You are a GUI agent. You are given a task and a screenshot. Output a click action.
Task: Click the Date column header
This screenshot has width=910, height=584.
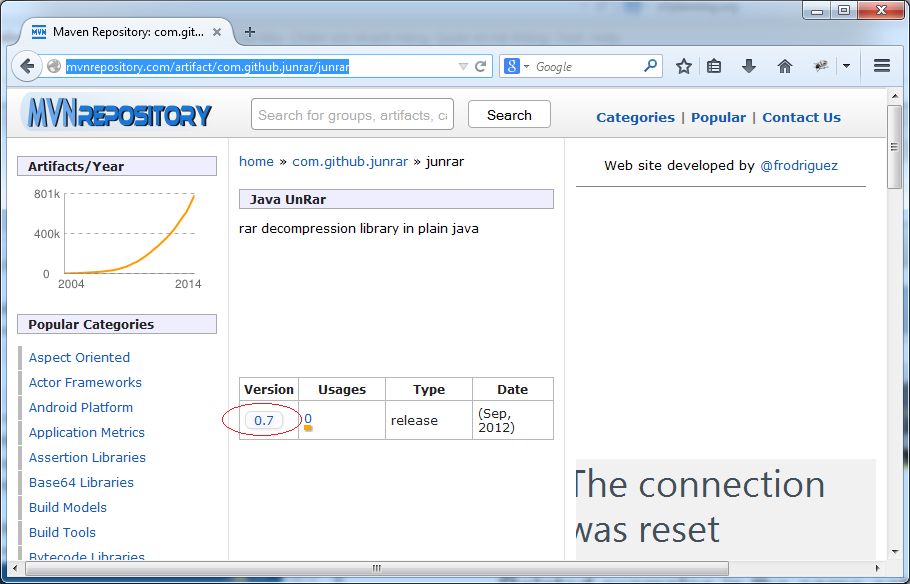point(512,390)
